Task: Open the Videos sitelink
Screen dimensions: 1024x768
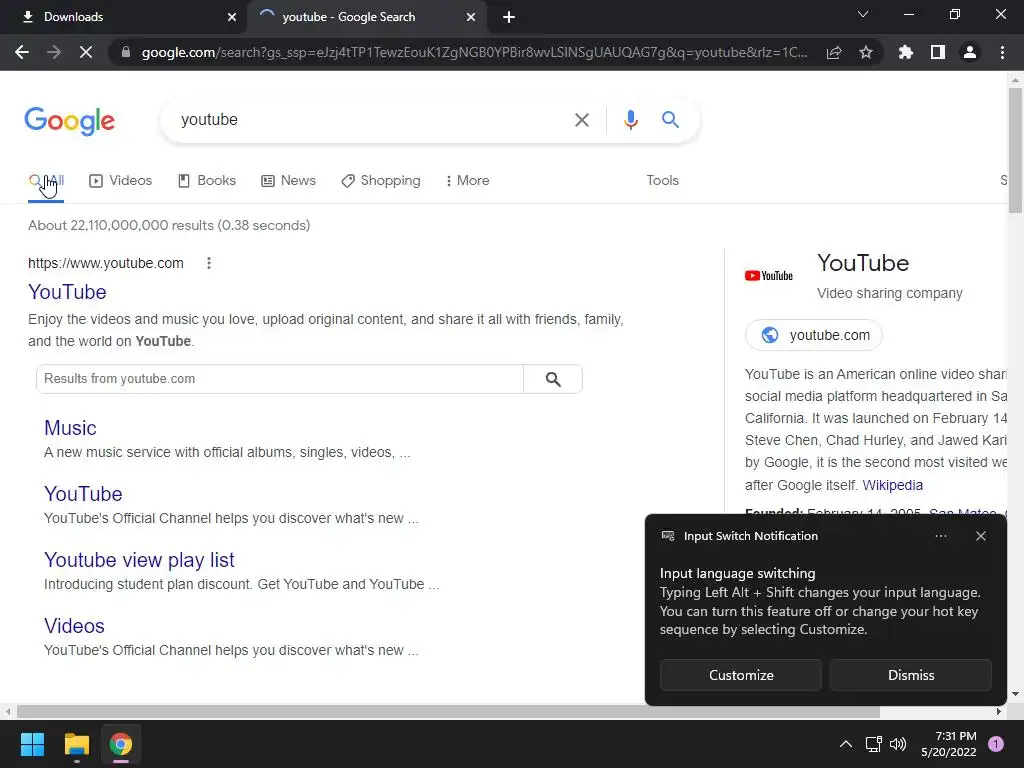Action: (74, 626)
